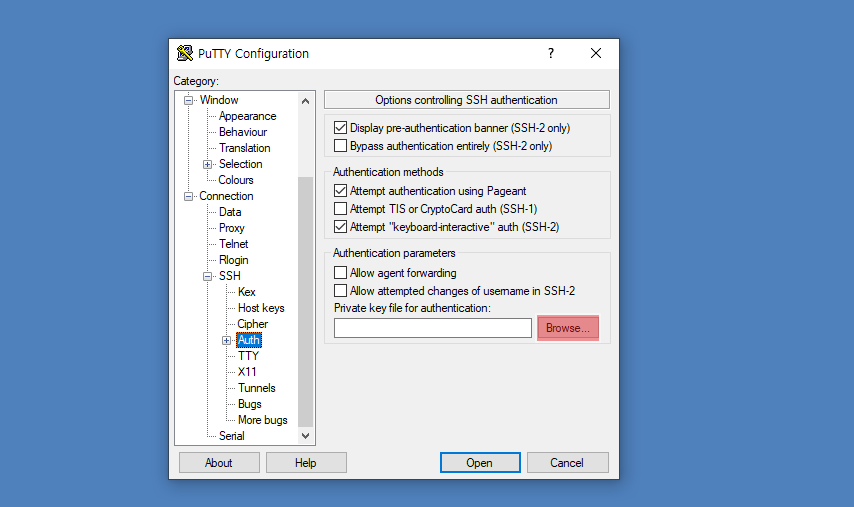Select Appearance in category tree
Screen dimensions: 854x507
pyautogui.click(x=247, y=116)
